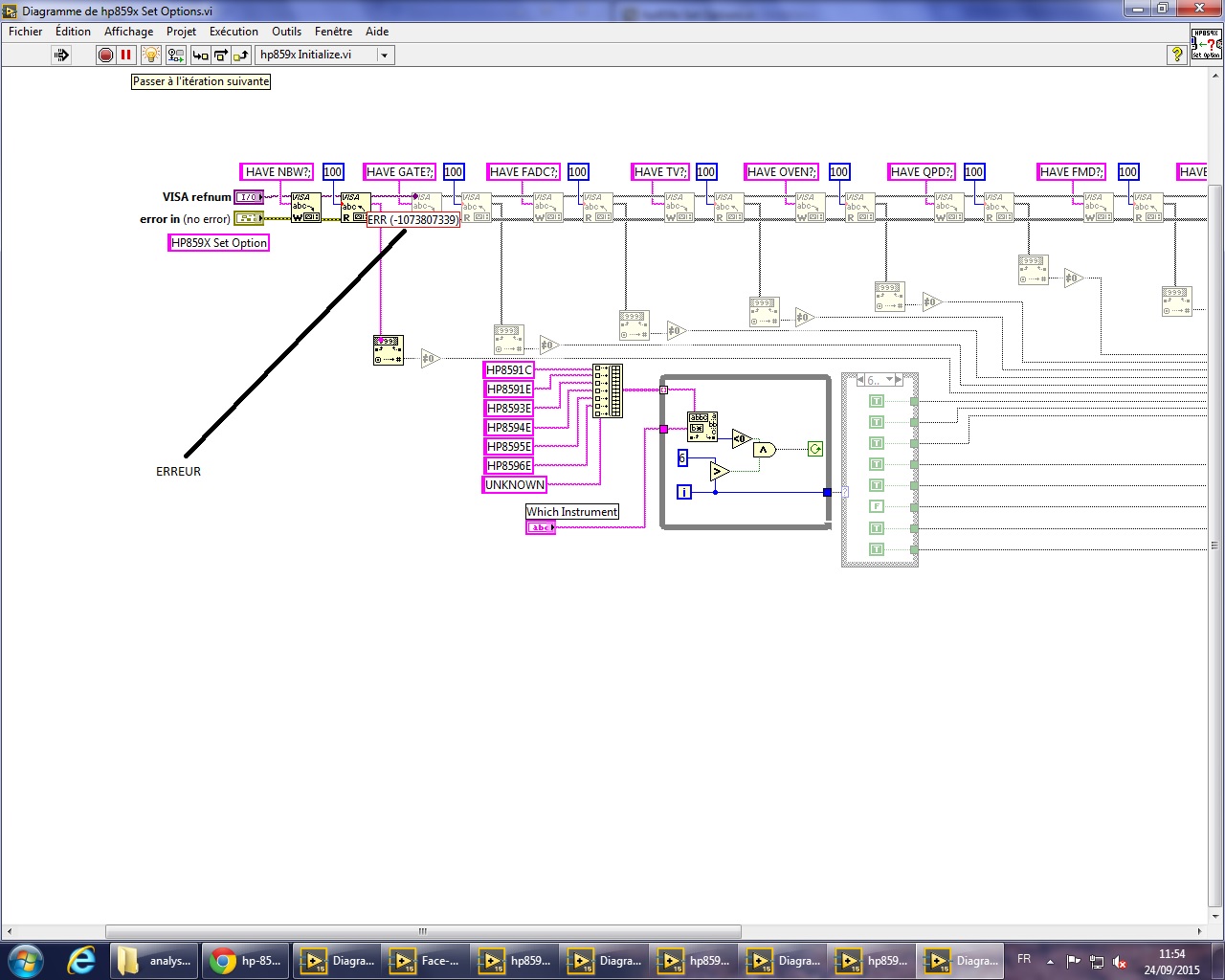Toggle retain wire values button
Screen dimensions: 1225x980
click(175, 55)
